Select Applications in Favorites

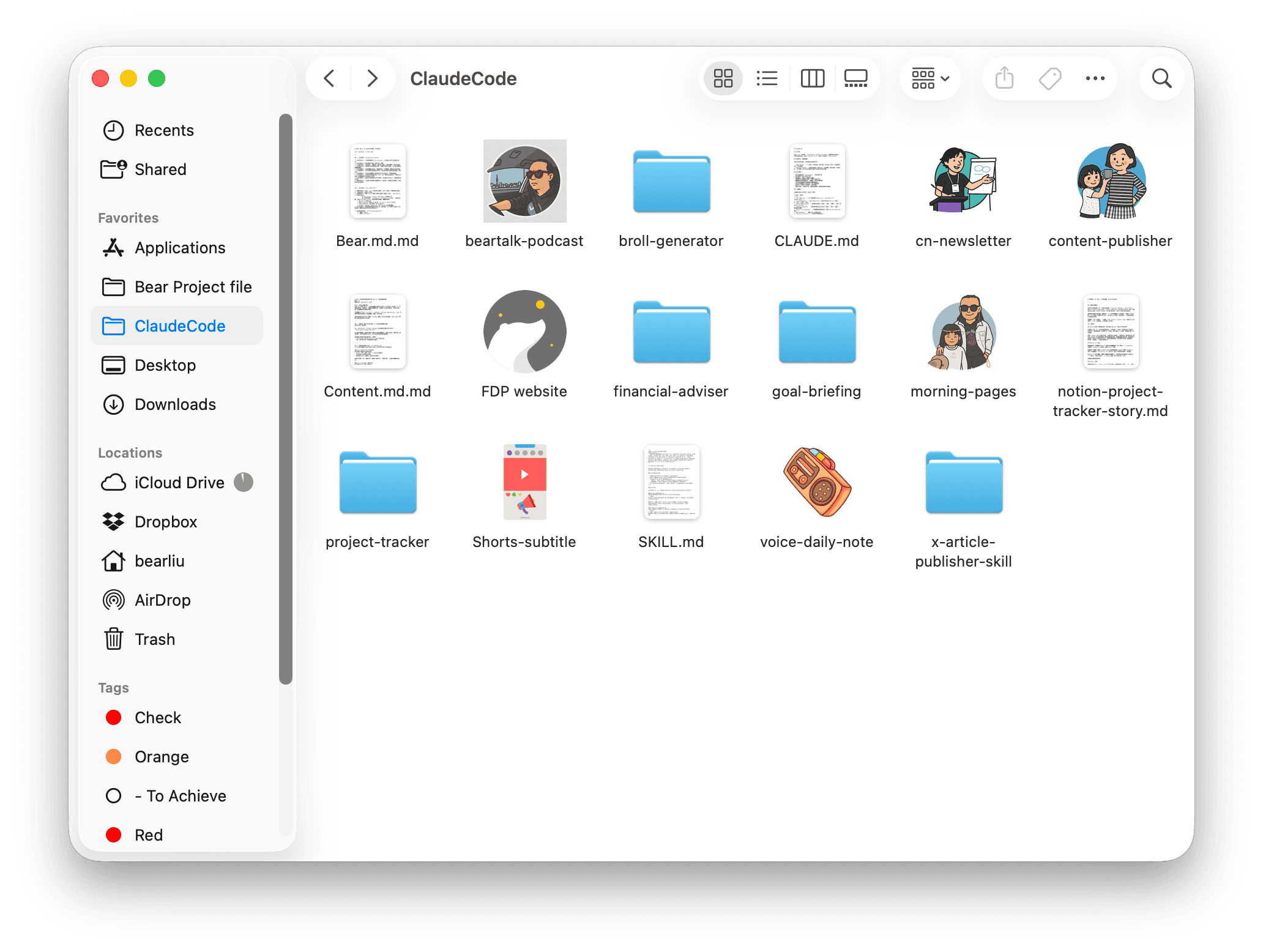[x=180, y=248]
